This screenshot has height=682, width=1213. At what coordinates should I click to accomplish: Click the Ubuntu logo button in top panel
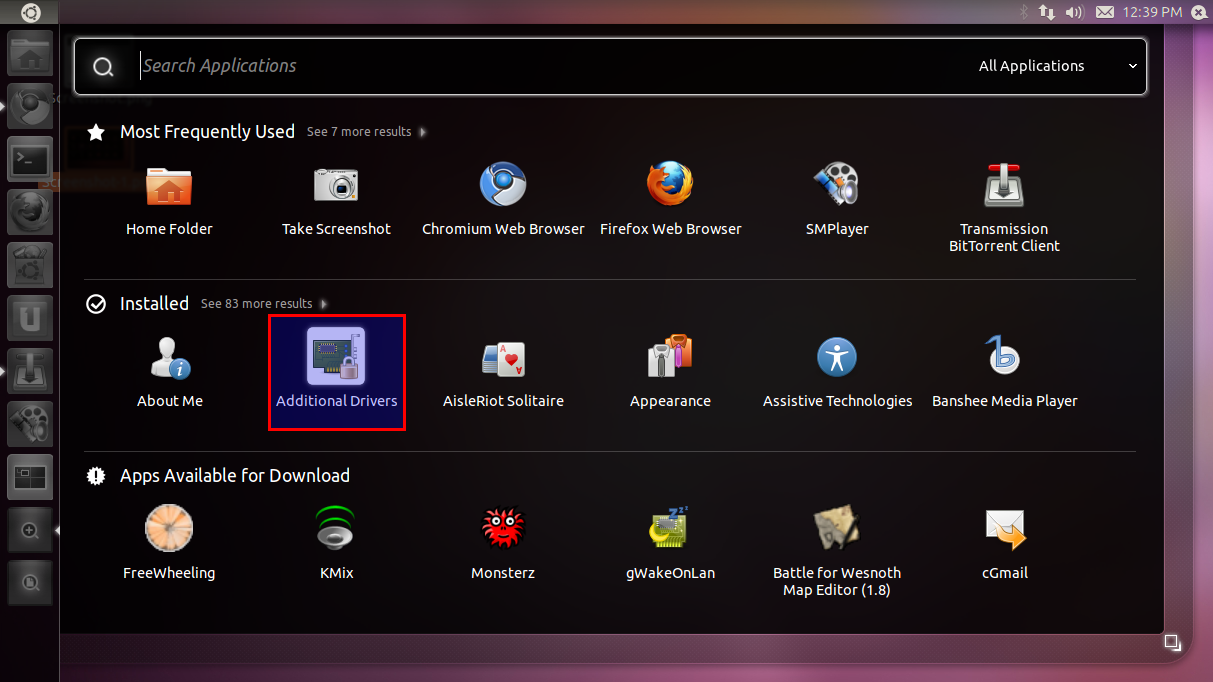[x=30, y=12]
